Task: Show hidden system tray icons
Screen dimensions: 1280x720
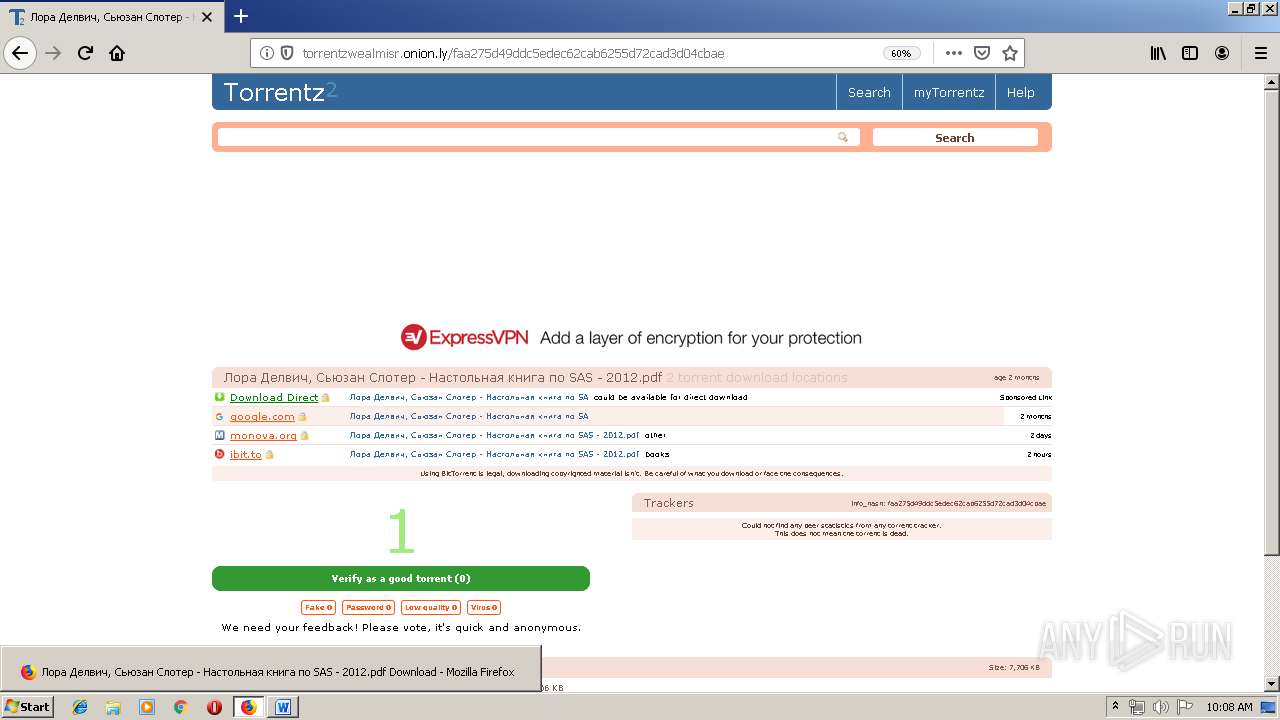Action: tap(1115, 707)
